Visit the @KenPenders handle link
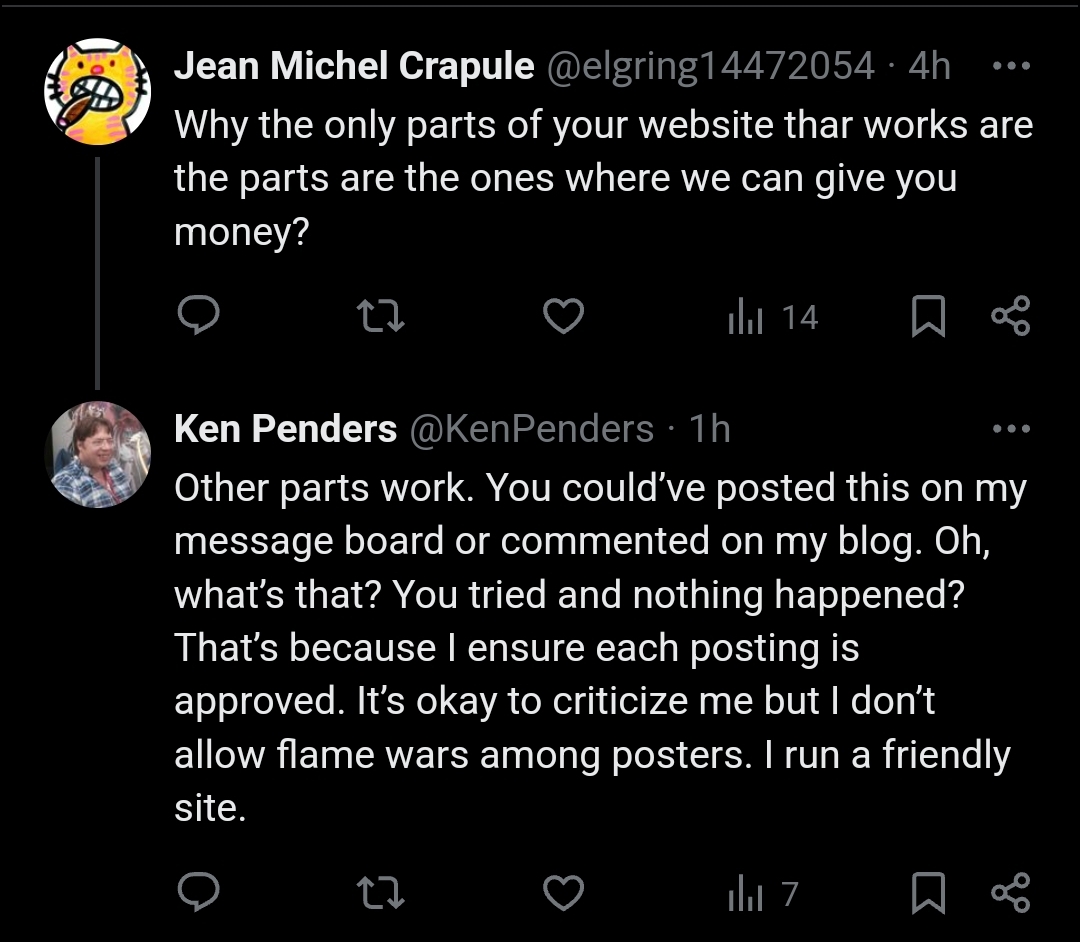Screen dimensions: 1080x942 (532, 429)
